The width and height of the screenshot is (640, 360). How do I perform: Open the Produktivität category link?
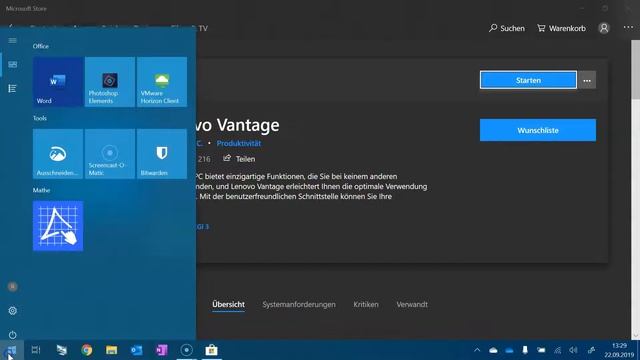pyautogui.click(x=239, y=143)
